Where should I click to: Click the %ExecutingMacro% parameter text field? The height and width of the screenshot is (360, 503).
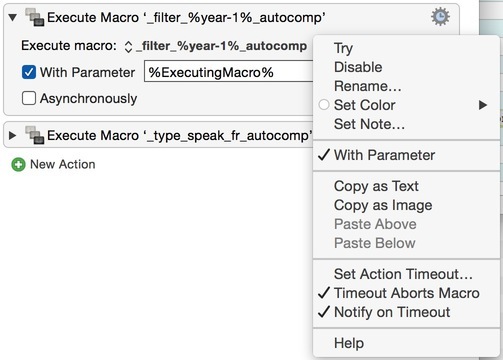click(229, 72)
